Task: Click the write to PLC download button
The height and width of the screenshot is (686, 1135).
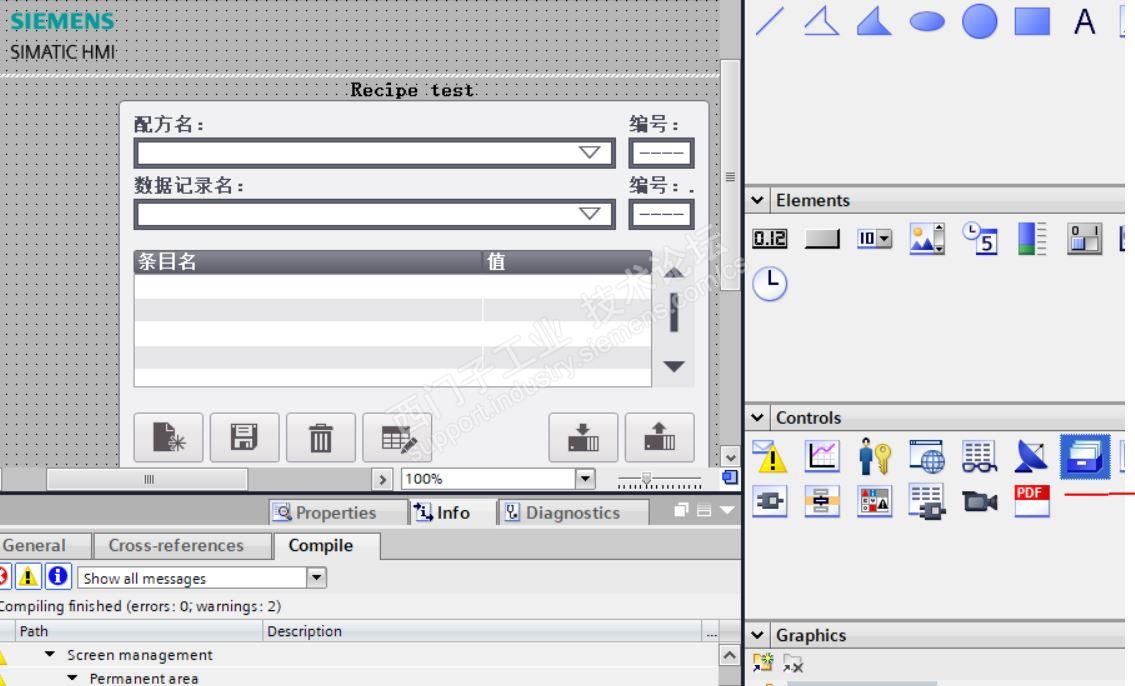Action: click(583, 437)
